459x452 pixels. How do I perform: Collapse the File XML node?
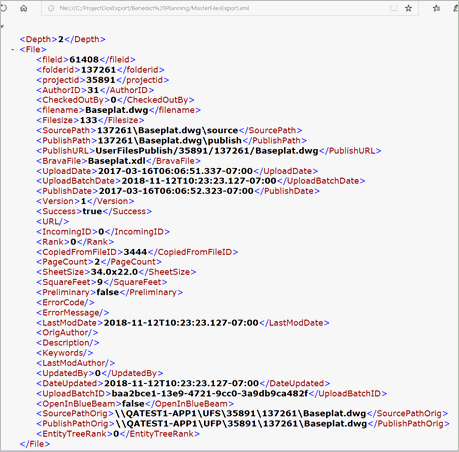point(13,50)
